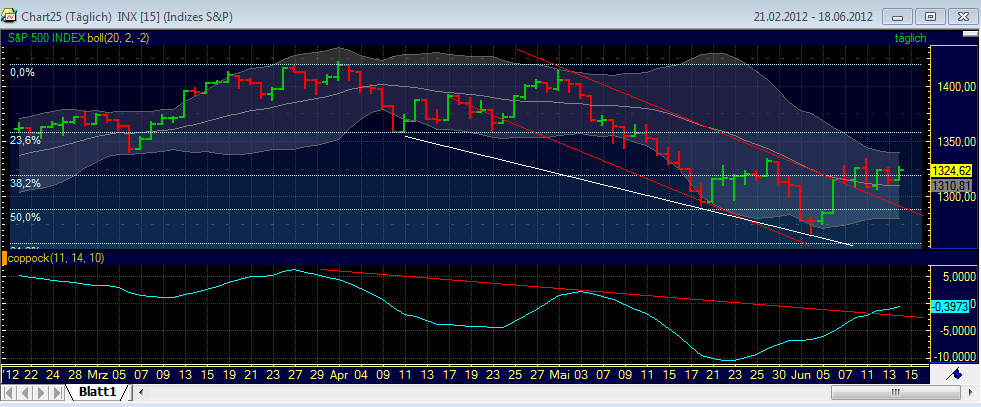Image resolution: width=981 pixels, height=407 pixels.
Task: Click the 50,0% Fibonacci level label
Action: (x=26, y=218)
